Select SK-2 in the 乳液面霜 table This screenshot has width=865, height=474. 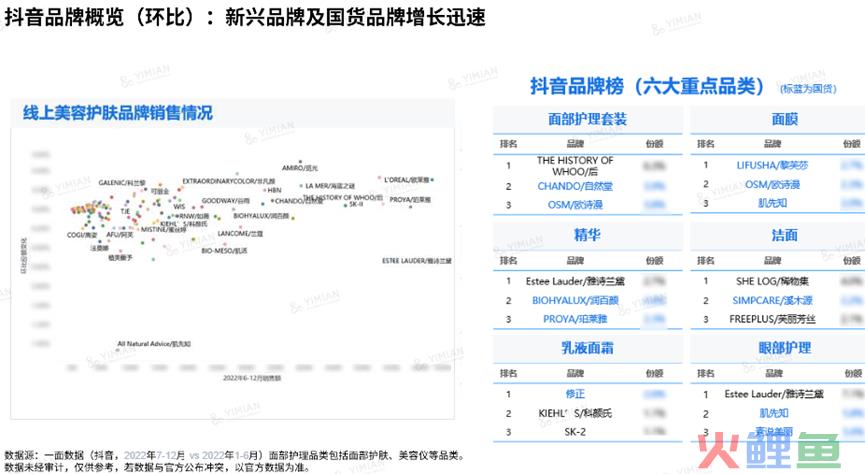(x=575, y=432)
